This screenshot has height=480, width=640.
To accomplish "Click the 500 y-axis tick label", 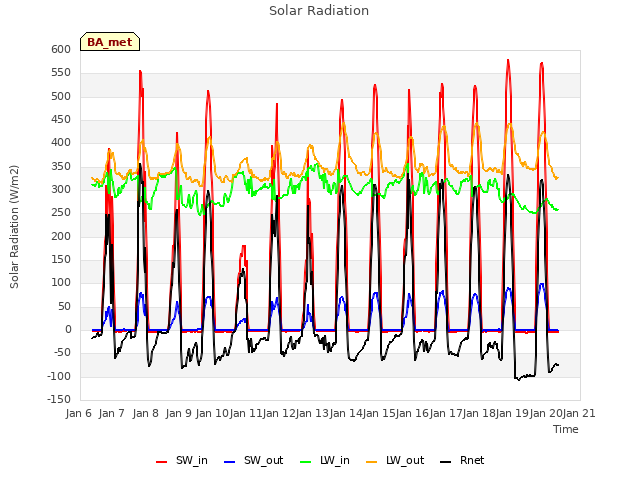I will tap(61, 96).
